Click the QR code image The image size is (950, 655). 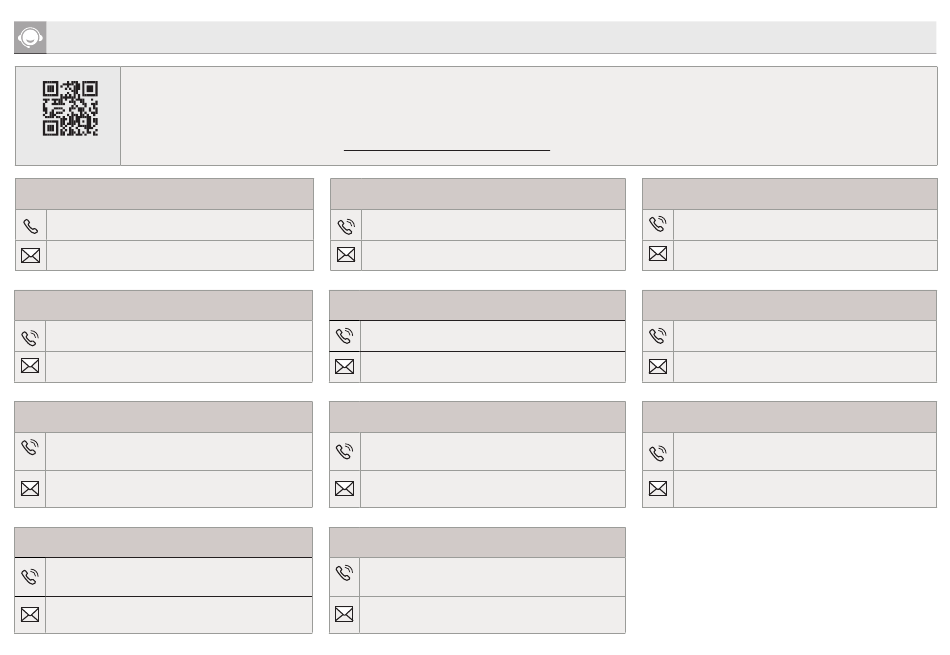click(69, 108)
